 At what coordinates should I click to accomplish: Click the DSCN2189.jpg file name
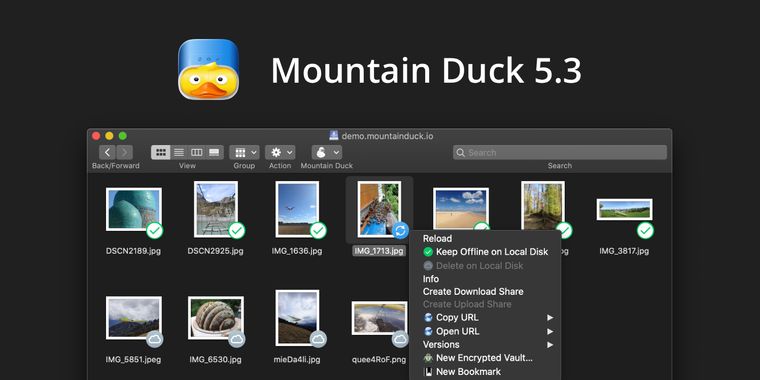click(134, 251)
